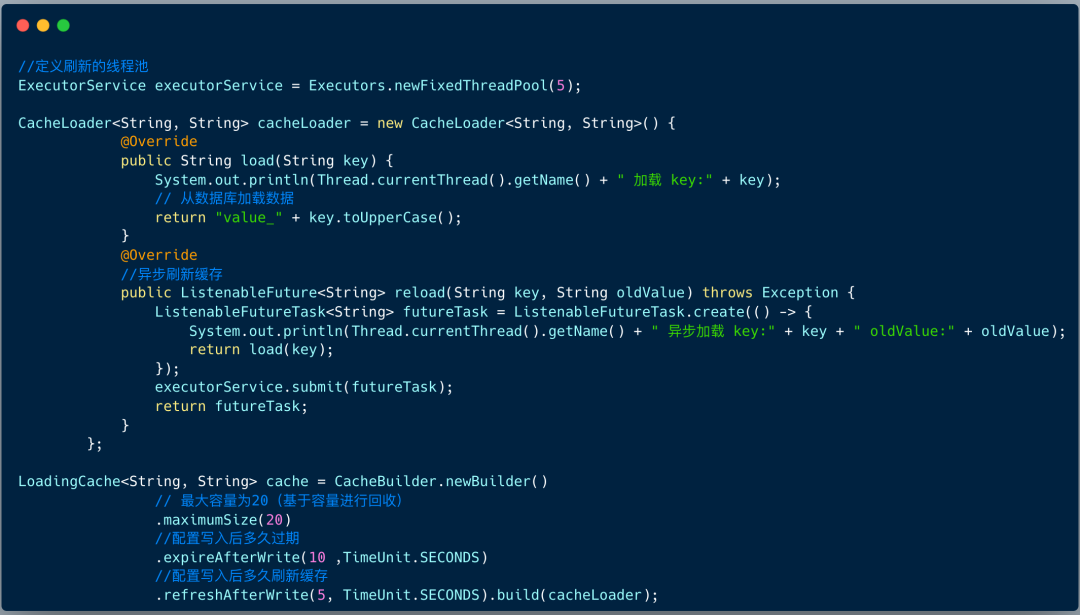Click the second @Override annotation above reload
Screen dimensions: 1080x615
[x=159, y=255]
